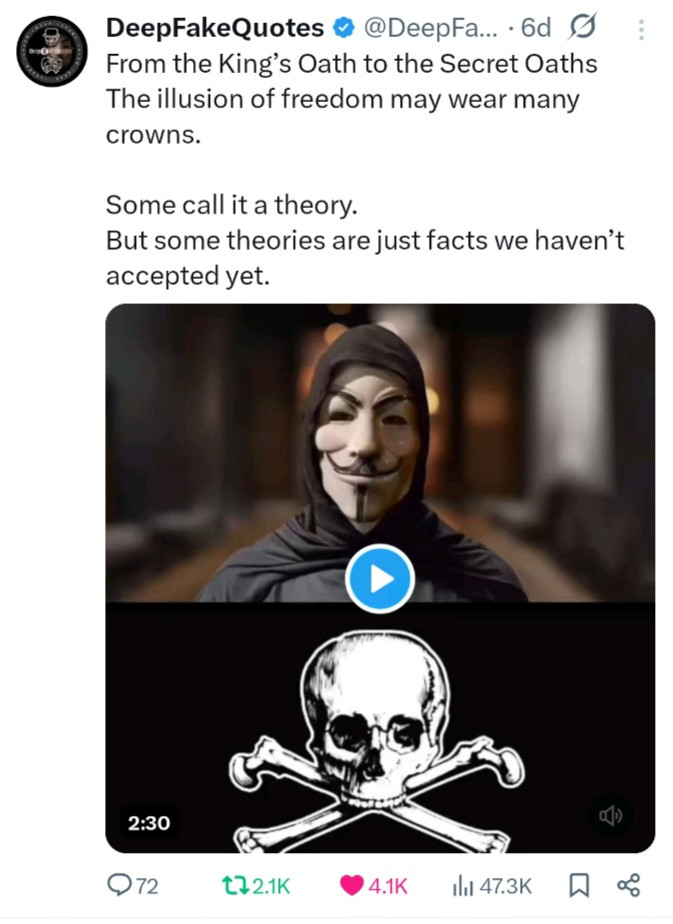The image size is (673, 924).
Task: Play the video with the blue play button
Action: [x=380, y=579]
